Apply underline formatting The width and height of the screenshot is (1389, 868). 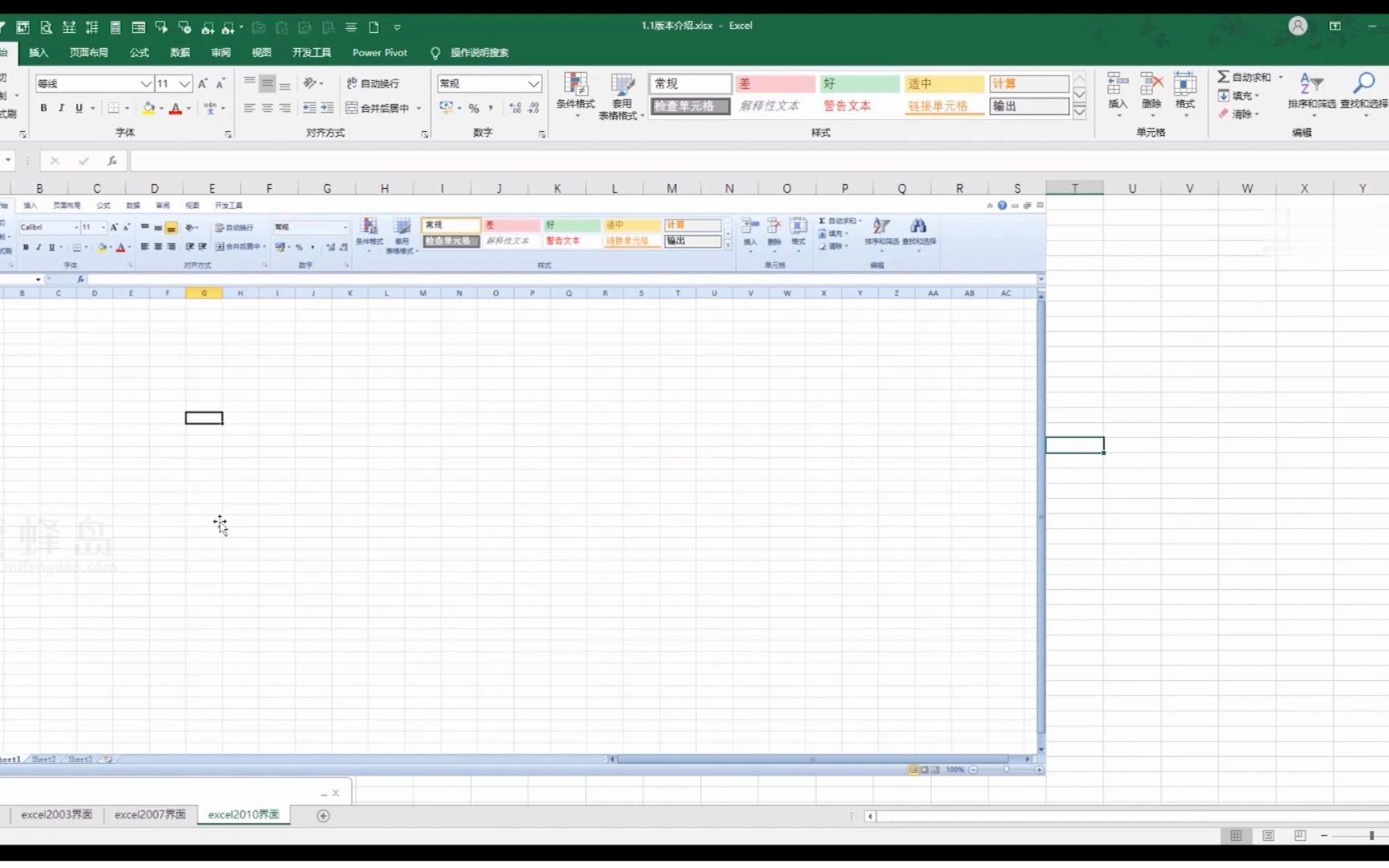pyautogui.click(x=78, y=108)
